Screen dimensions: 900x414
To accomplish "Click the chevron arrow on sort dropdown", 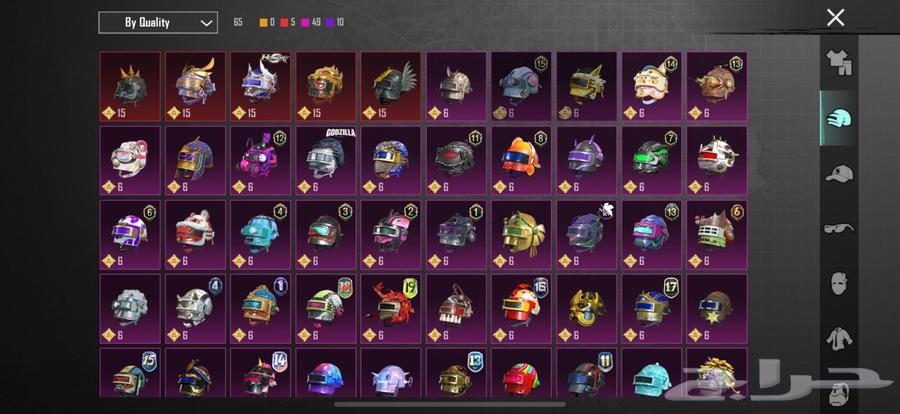I will 206,24.
